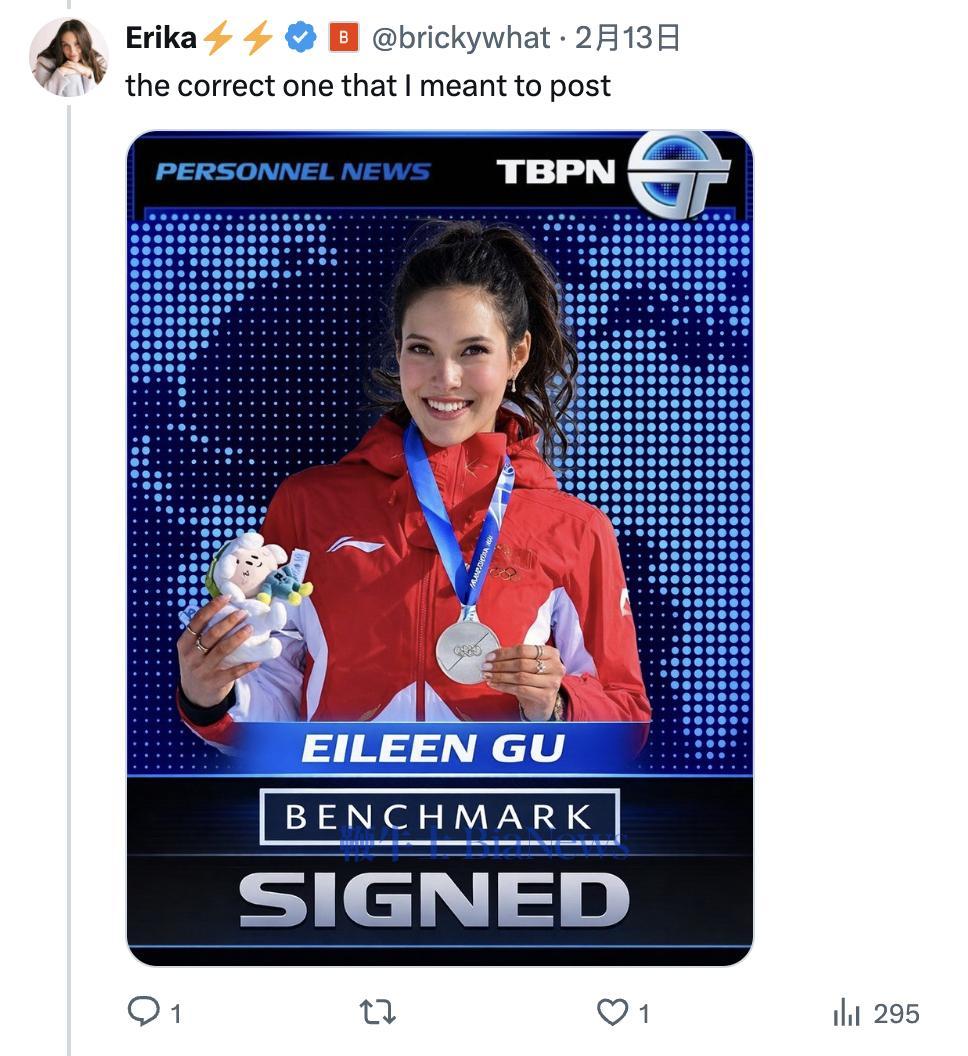Repost this tweet using the retweet icon
Image resolution: width=968 pixels, height=1056 pixels.
(378, 1012)
